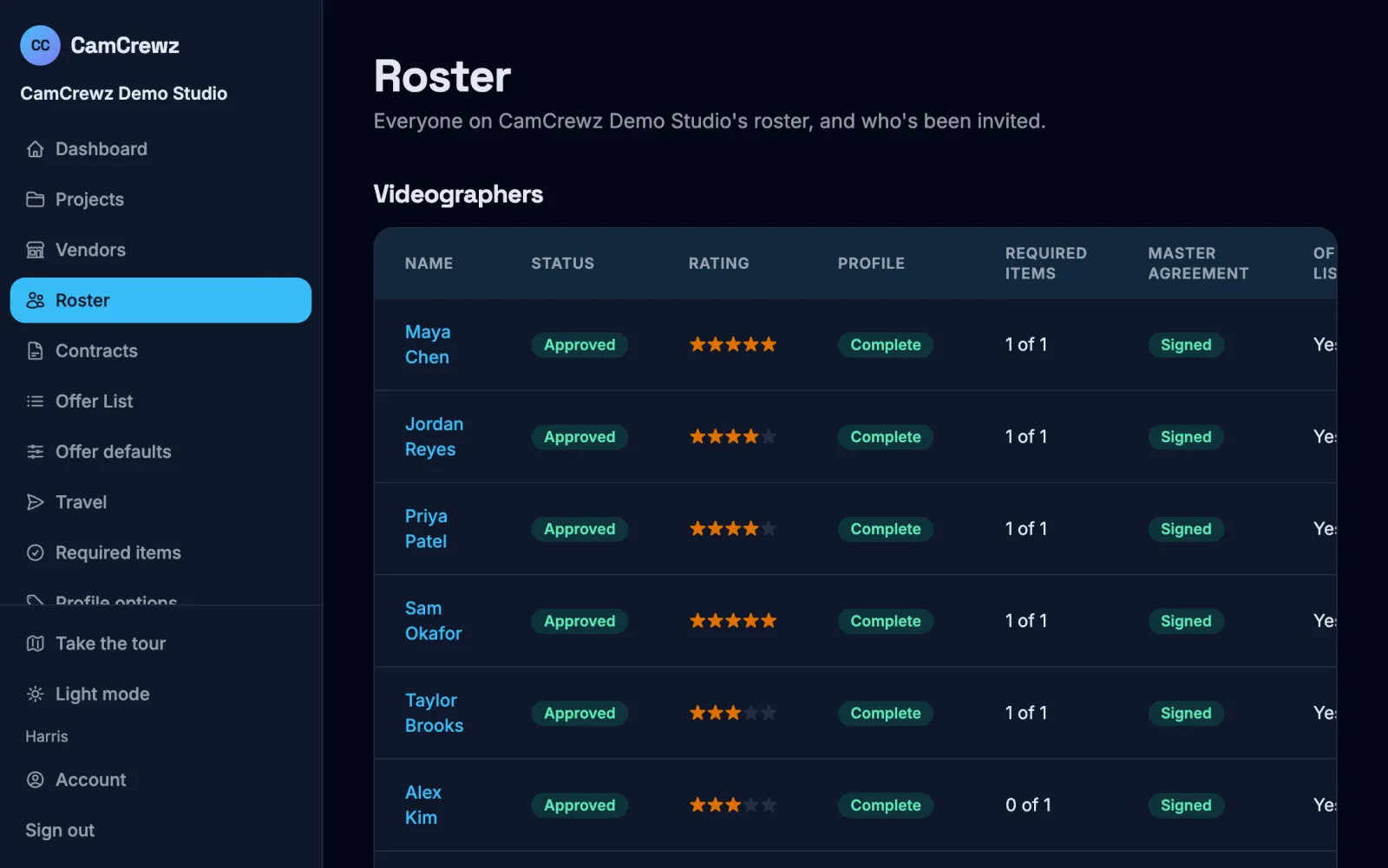Viewport: 1388px width, 868px height.
Task: Click the '0 of 1' required items for Alex Kim
Action: point(1028,805)
